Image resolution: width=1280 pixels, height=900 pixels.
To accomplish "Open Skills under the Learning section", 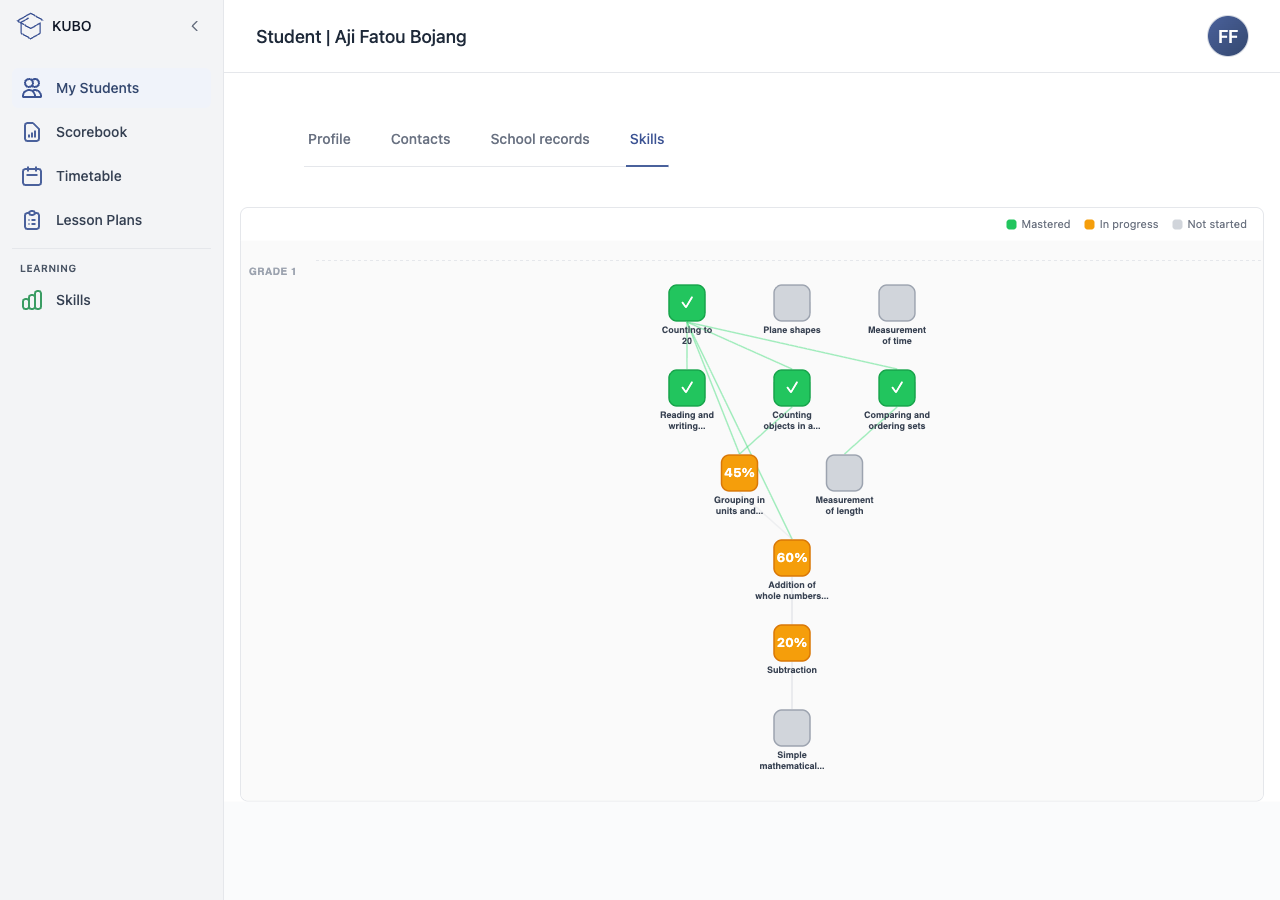I will point(112,300).
